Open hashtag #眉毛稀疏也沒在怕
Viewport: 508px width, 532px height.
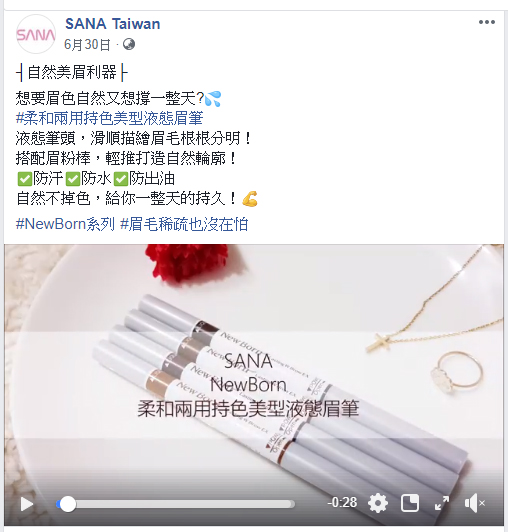click(x=184, y=224)
